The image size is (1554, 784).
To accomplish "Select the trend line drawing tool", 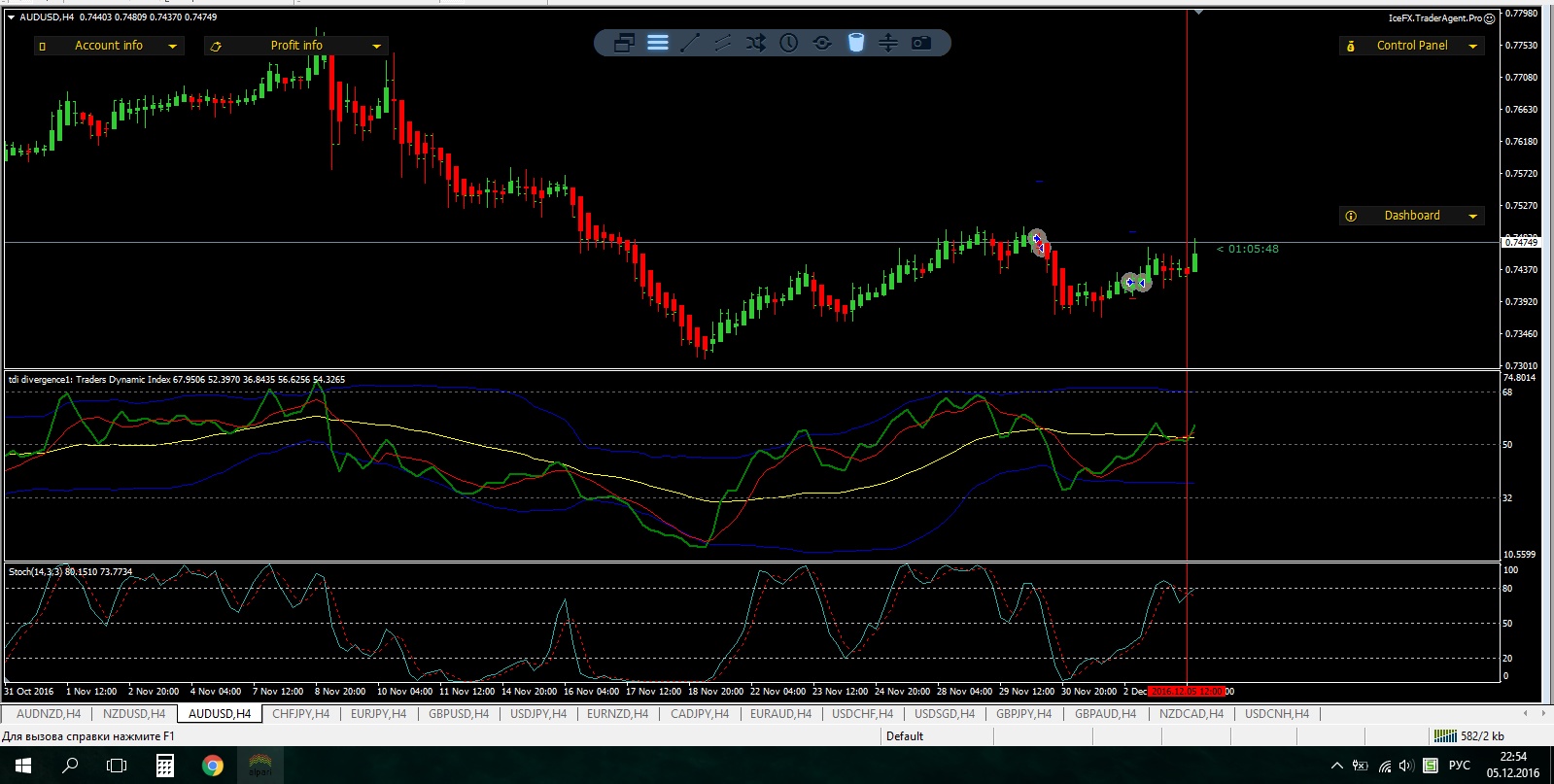I will [x=690, y=43].
